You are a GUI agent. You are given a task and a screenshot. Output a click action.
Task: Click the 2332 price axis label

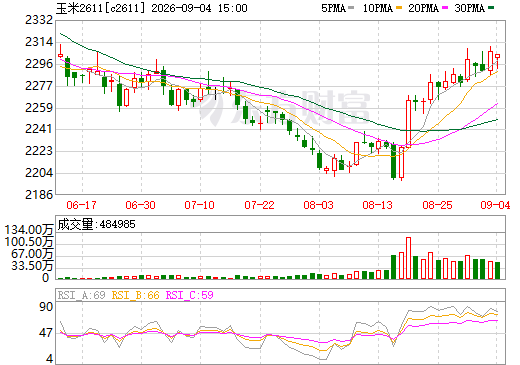pos(39,20)
